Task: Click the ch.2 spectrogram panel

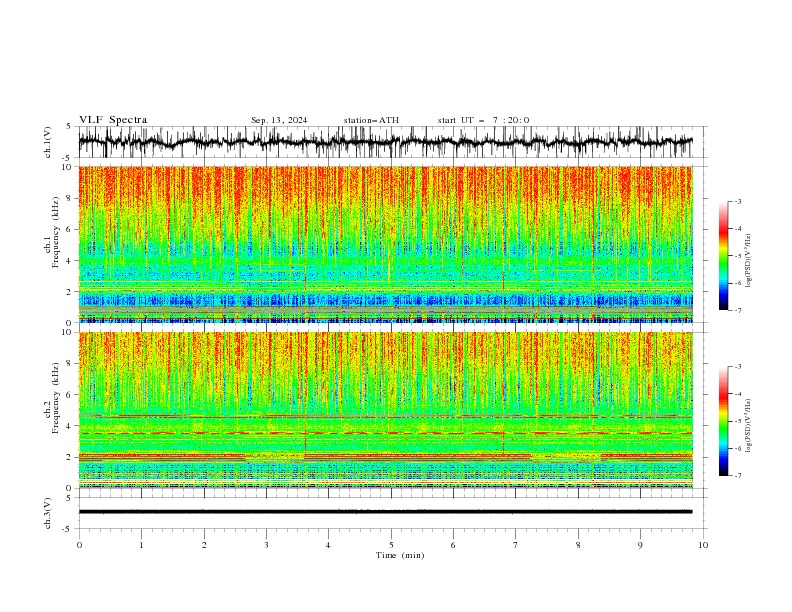Action: (385, 410)
